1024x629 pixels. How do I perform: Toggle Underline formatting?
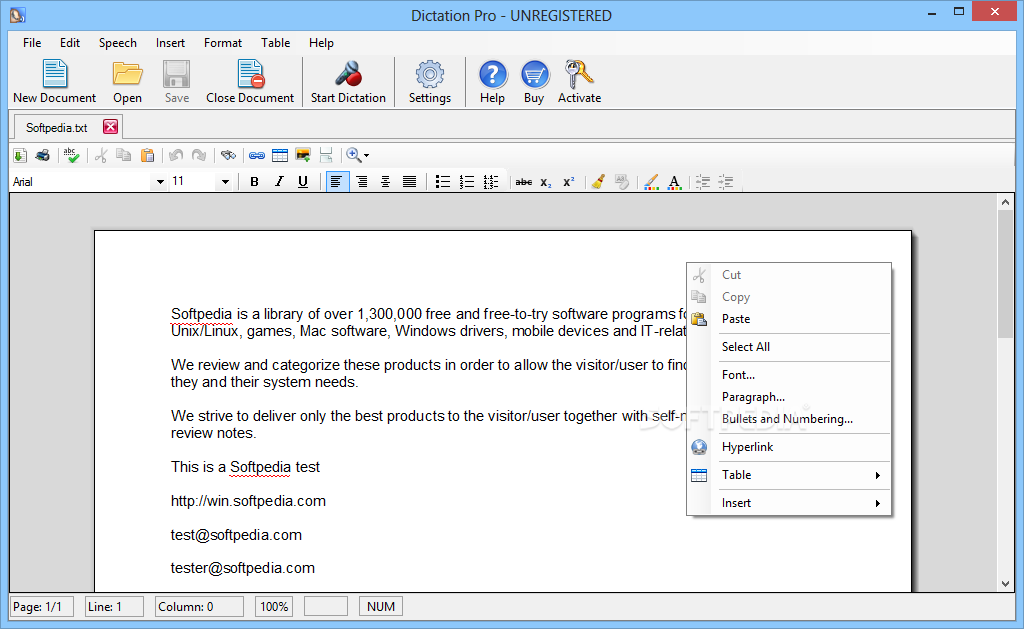[x=303, y=182]
